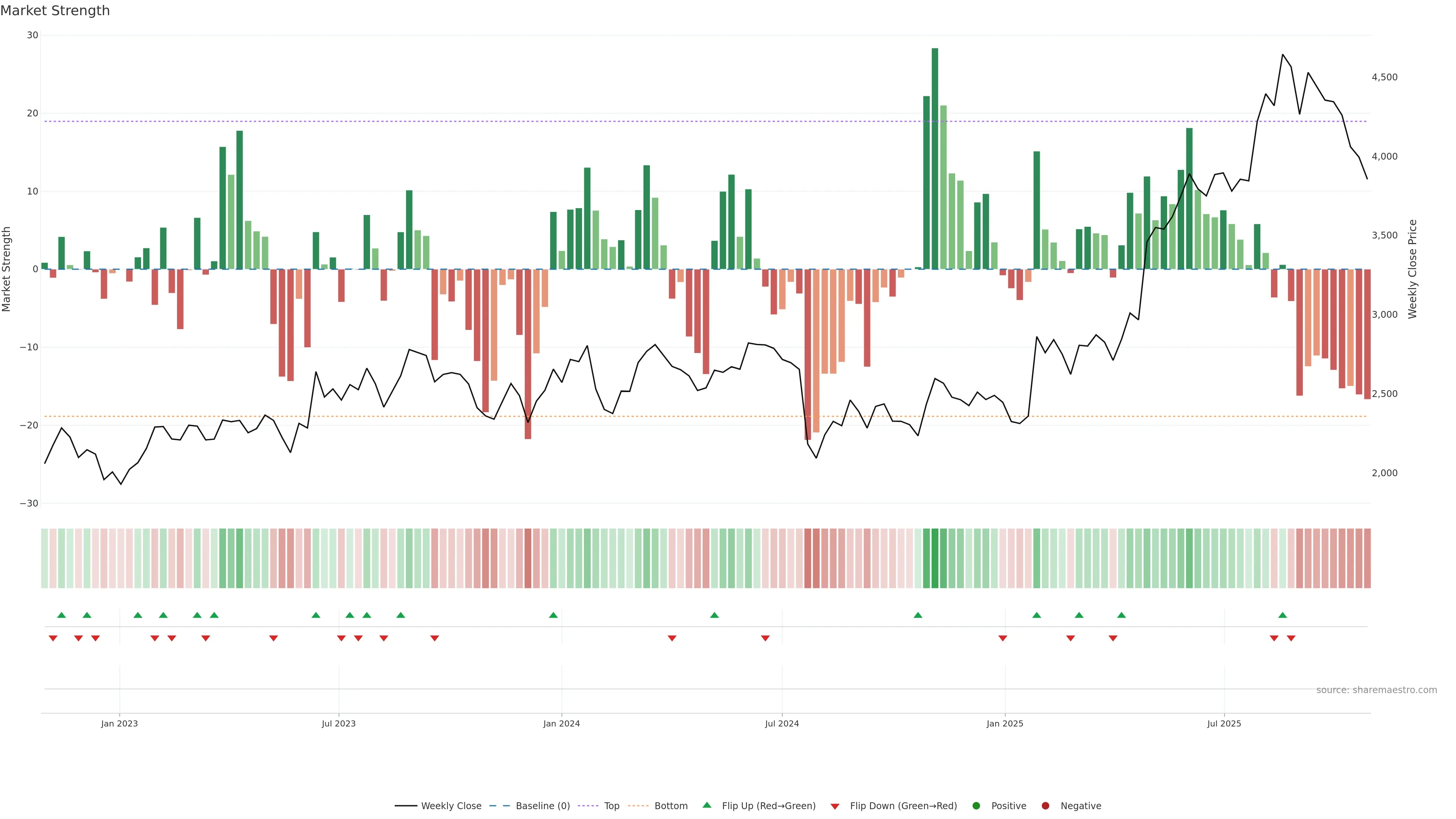The width and height of the screenshot is (1456, 819).
Task: Click the 4,500 tick on the price axis
Action: click(1384, 77)
